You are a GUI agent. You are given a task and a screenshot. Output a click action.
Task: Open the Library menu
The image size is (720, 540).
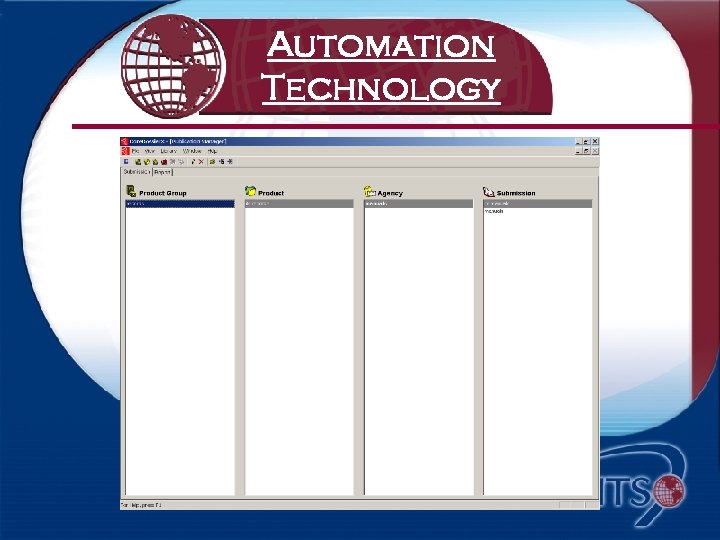[169, 151]
